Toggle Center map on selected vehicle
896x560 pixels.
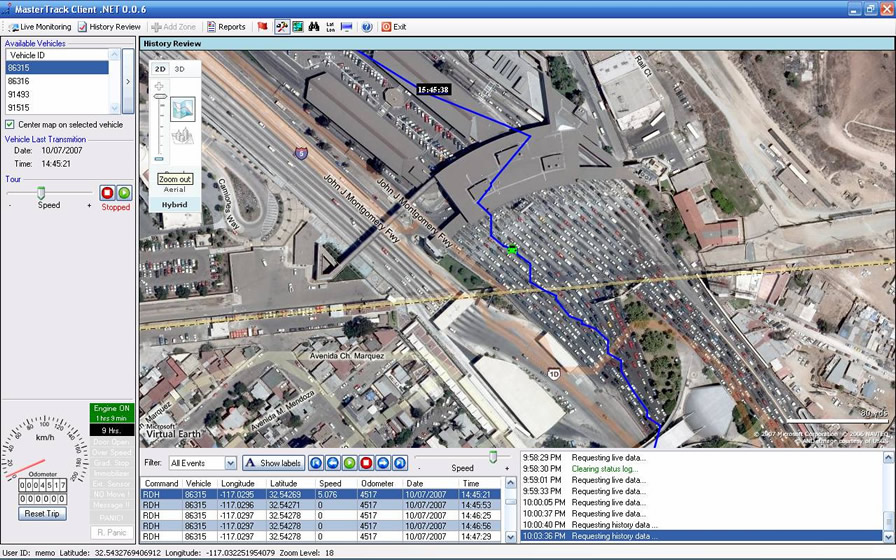10,125
